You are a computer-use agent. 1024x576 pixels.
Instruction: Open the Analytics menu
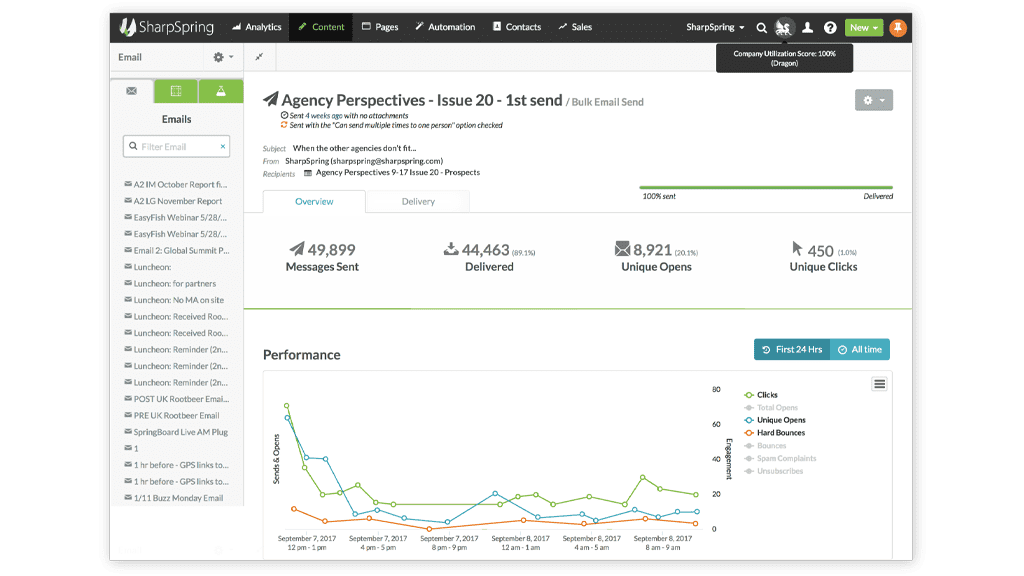click(257, 27)
